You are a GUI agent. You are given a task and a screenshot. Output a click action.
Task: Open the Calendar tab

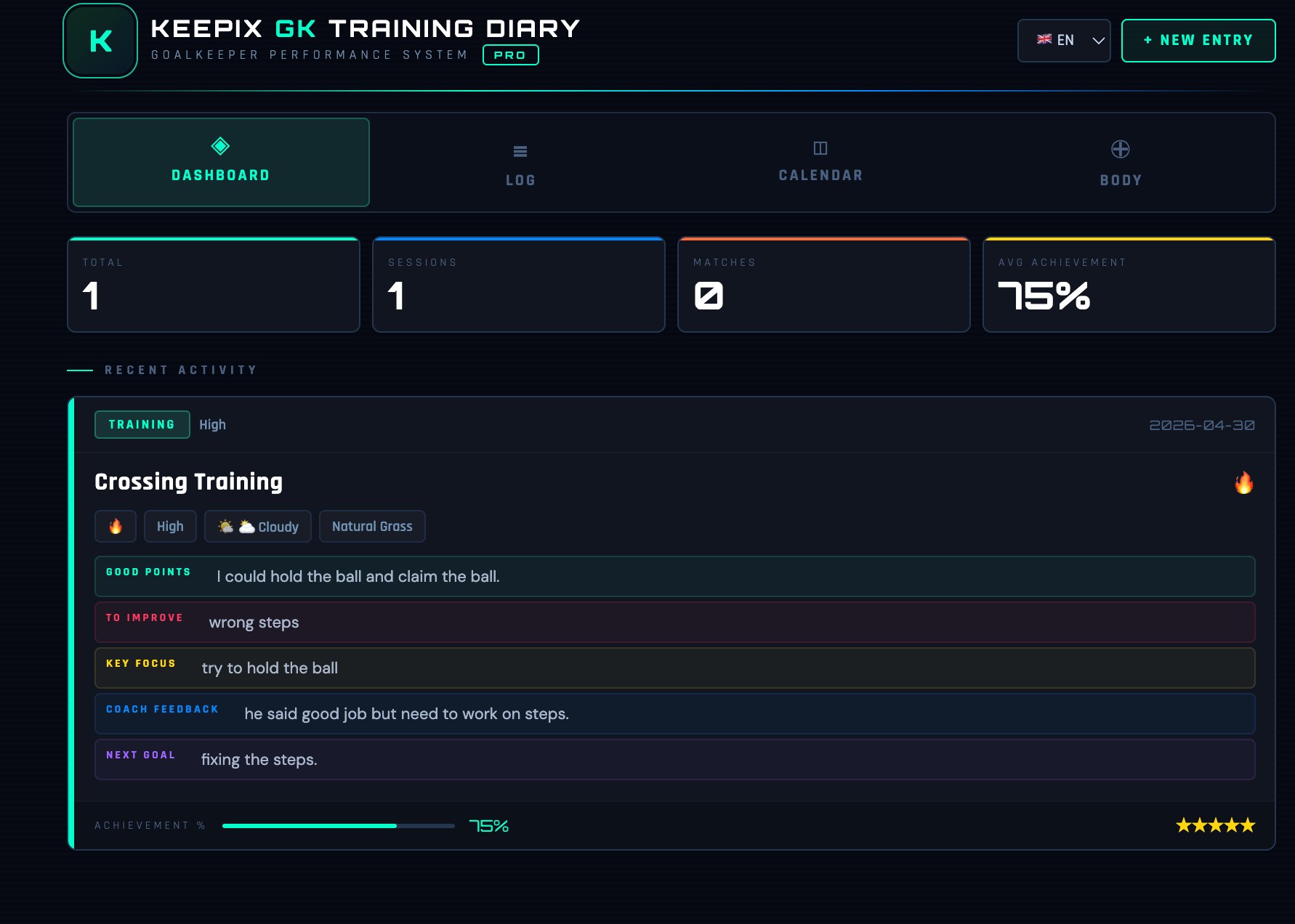tap(820, 162)
